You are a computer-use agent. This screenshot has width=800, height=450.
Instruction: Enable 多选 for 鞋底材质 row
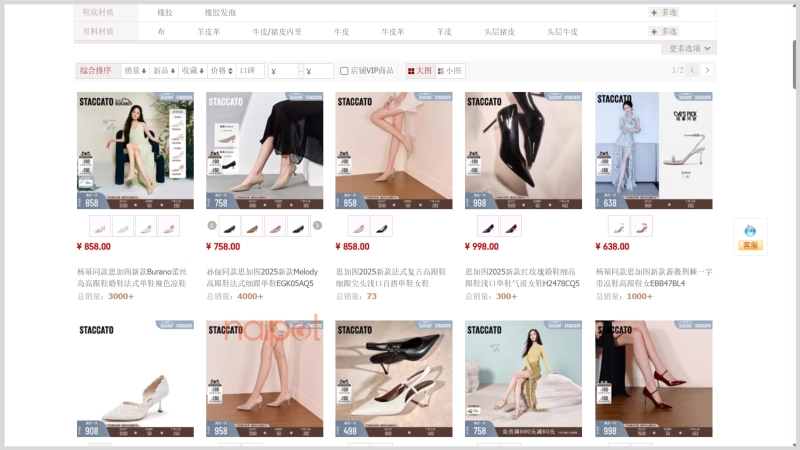pos(664,12)
